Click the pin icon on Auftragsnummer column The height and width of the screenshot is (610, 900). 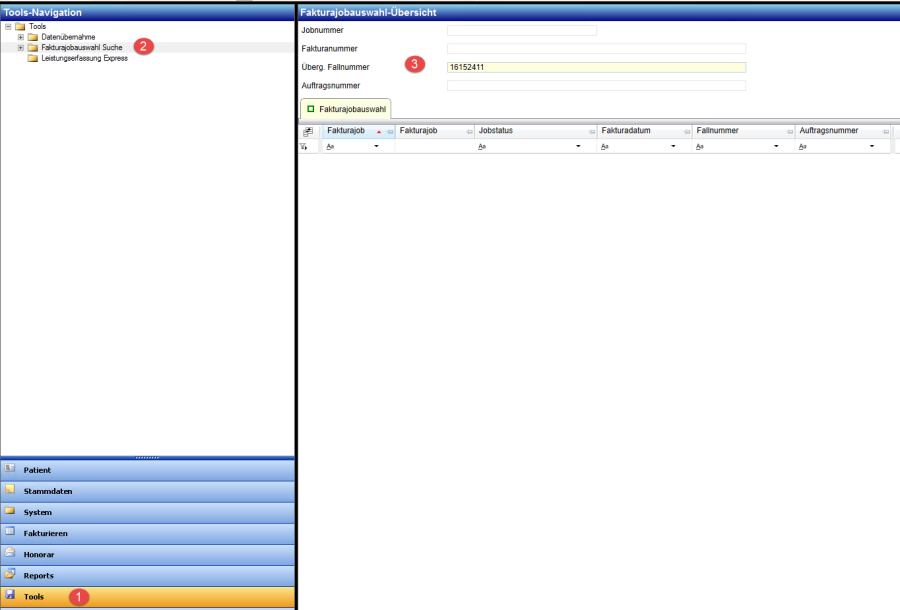(x=886, y=132)
